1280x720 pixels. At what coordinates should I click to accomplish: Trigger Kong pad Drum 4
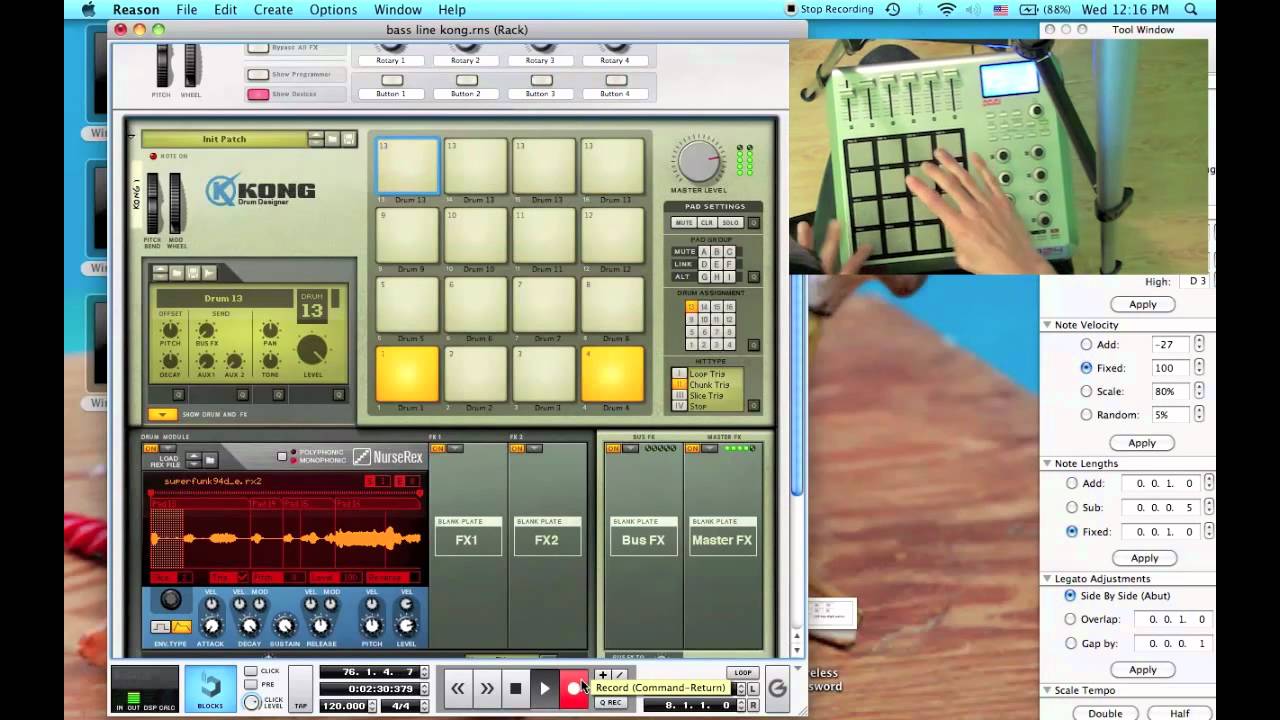tap(613, 374)
